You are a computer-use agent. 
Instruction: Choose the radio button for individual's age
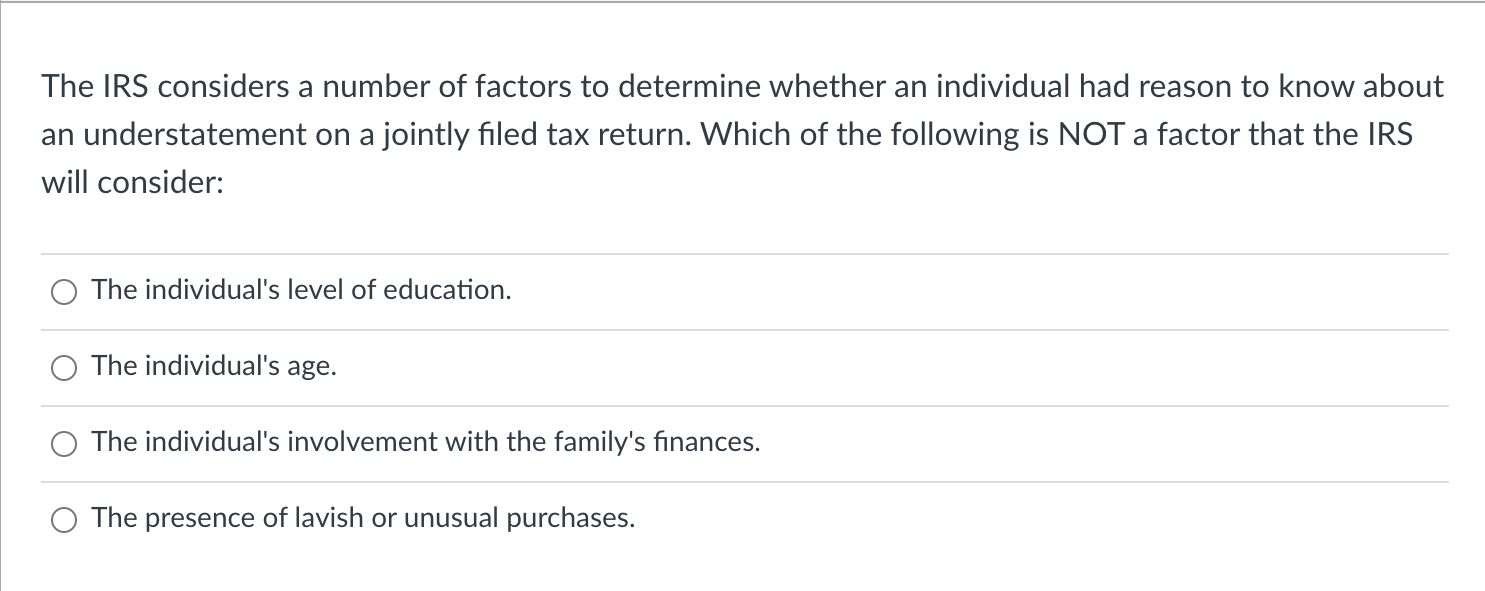point(64,368)
